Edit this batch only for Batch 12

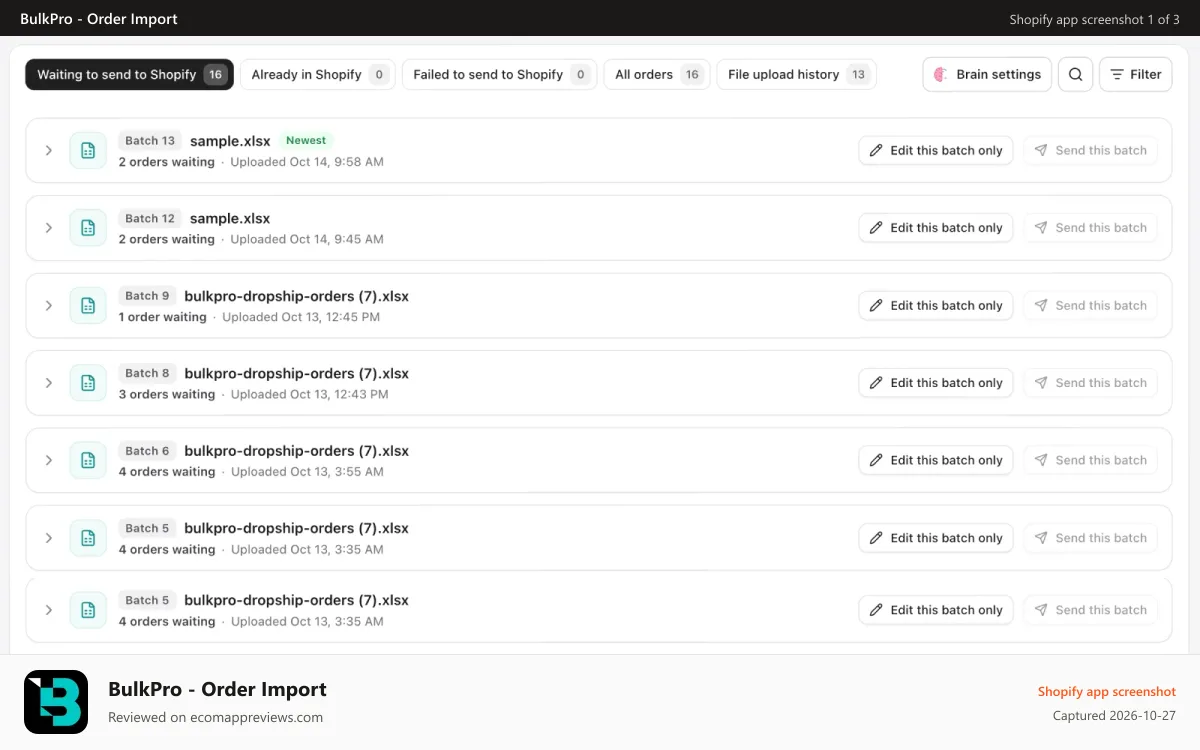click(x=936, y=228)
